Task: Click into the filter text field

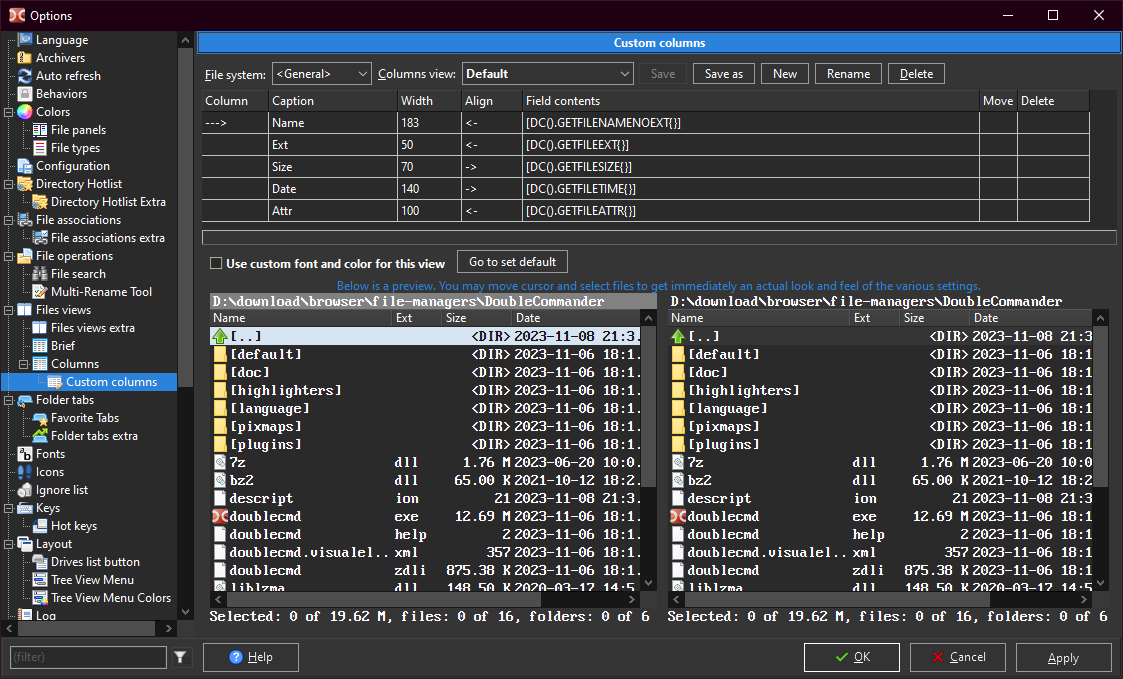Action: click(x=88, y=657)
